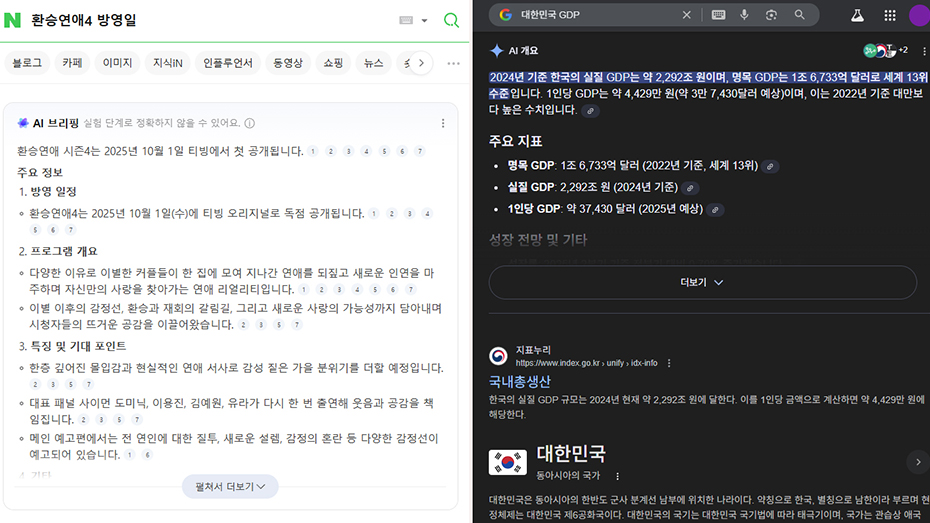Image resolution: width=930 pixels, height=523 pixels.
Task: Open the 국내총생산 search result link
Action: [519, 381]
